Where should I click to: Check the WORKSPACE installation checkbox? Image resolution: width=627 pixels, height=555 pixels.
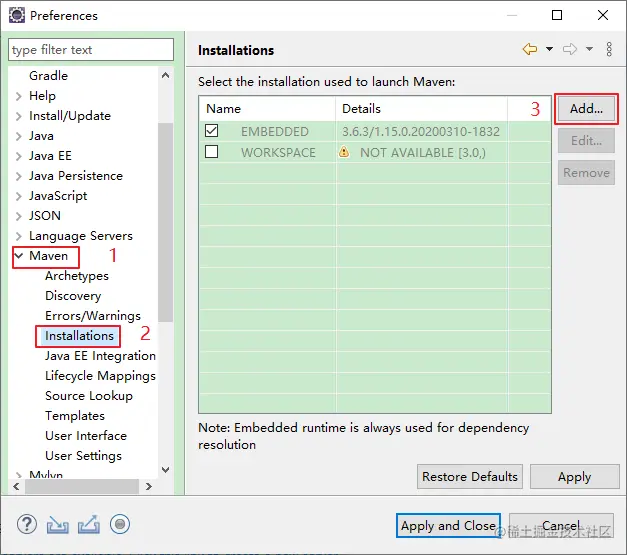[212, 152]
